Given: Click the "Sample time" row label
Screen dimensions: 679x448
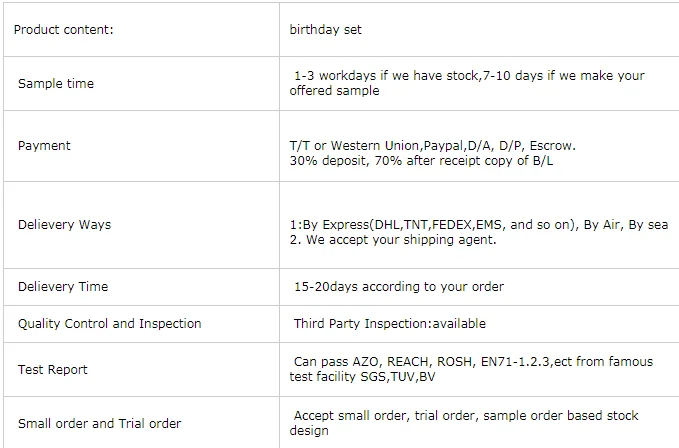Looking at the screenshot, I should pyautogui.click(x=56, y=84).
